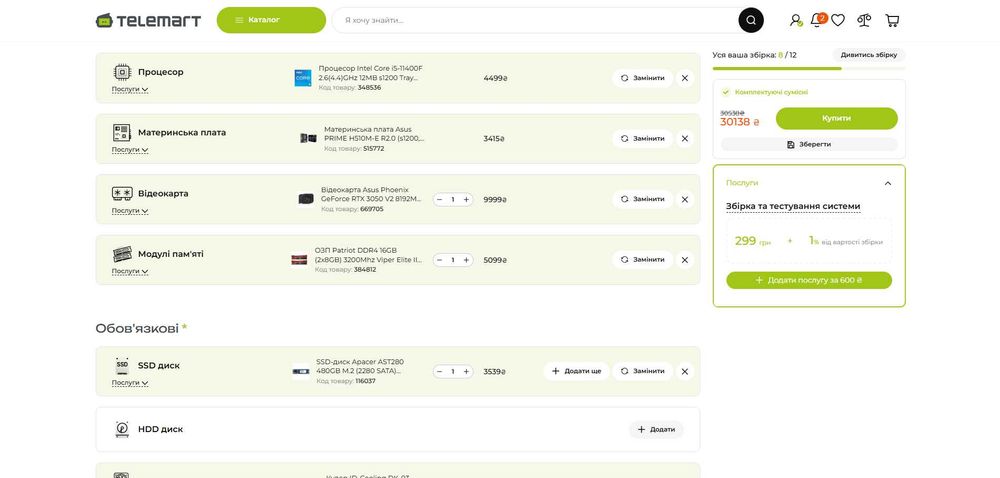
Task: Click the build progress bar 8/12
Action: 809,68
